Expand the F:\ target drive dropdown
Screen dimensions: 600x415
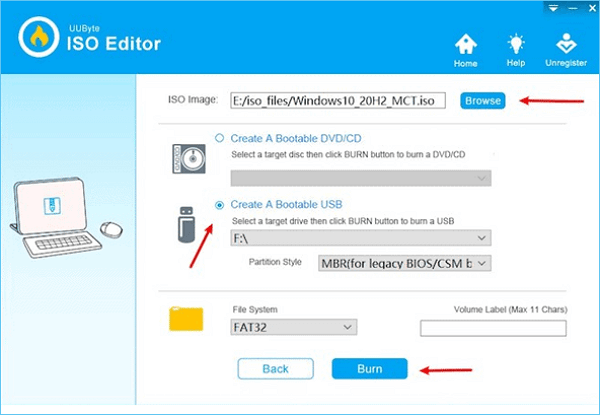click(360, 238)
